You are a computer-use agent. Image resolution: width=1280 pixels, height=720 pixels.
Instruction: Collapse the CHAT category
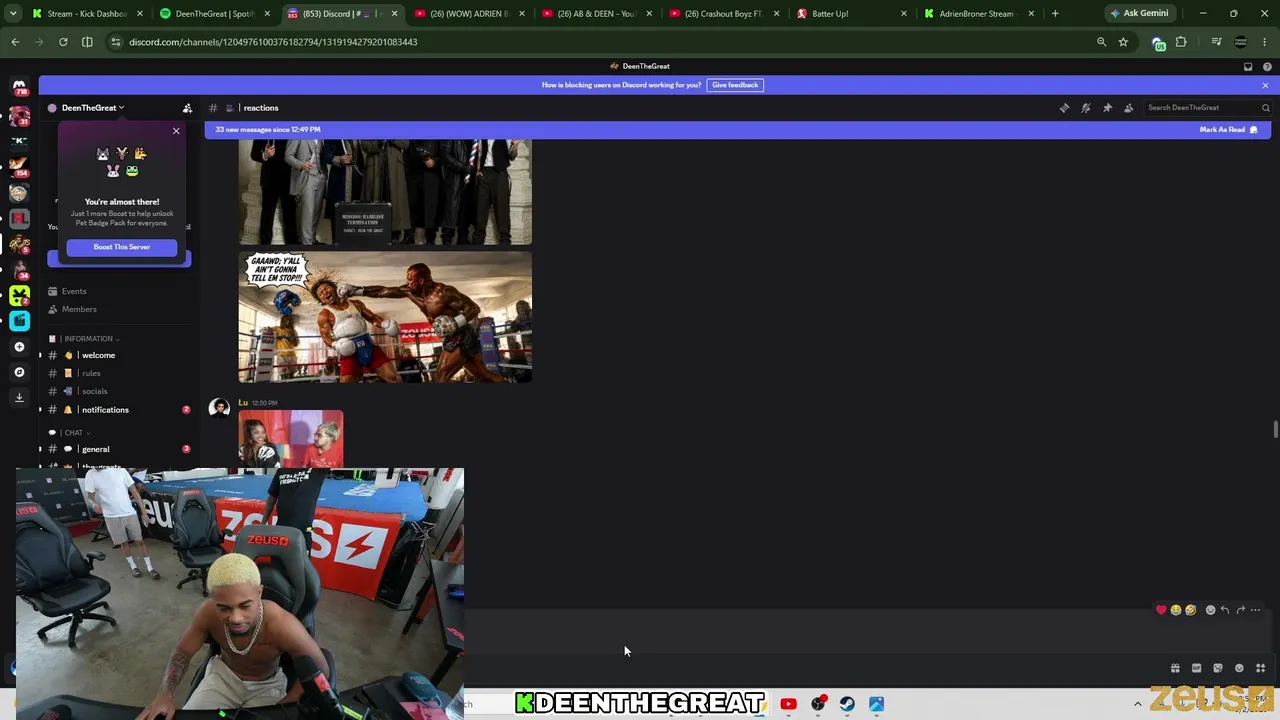tap(72, 433)
